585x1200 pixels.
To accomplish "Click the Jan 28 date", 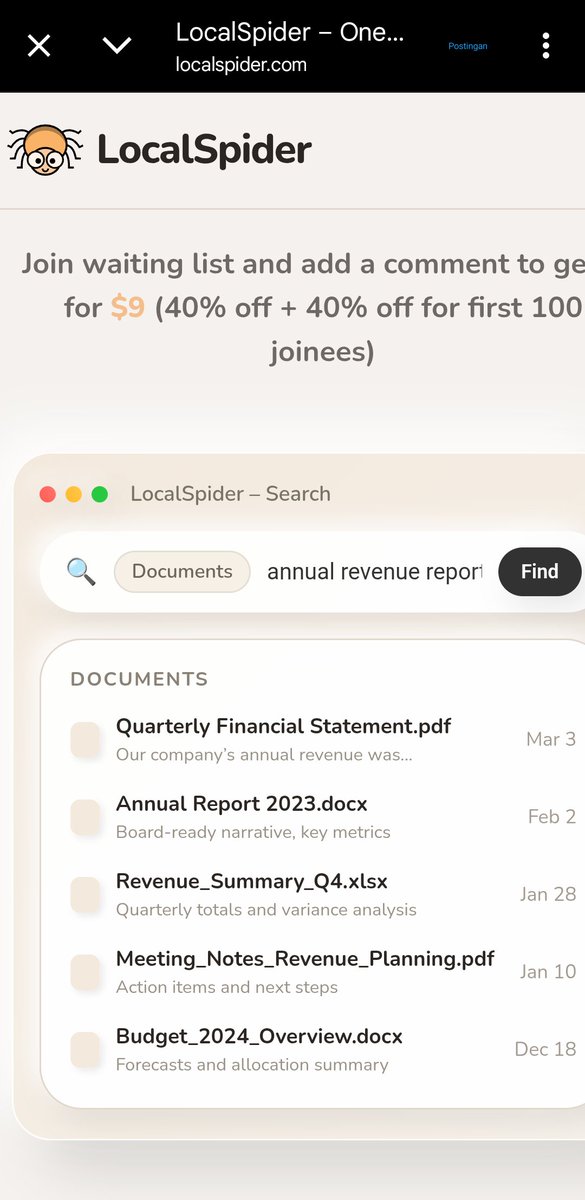I will coord(548,894).
